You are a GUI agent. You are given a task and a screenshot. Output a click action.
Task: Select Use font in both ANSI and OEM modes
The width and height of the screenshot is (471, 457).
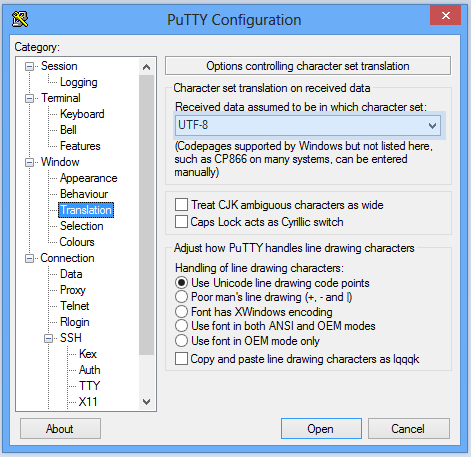coord(181,326)
